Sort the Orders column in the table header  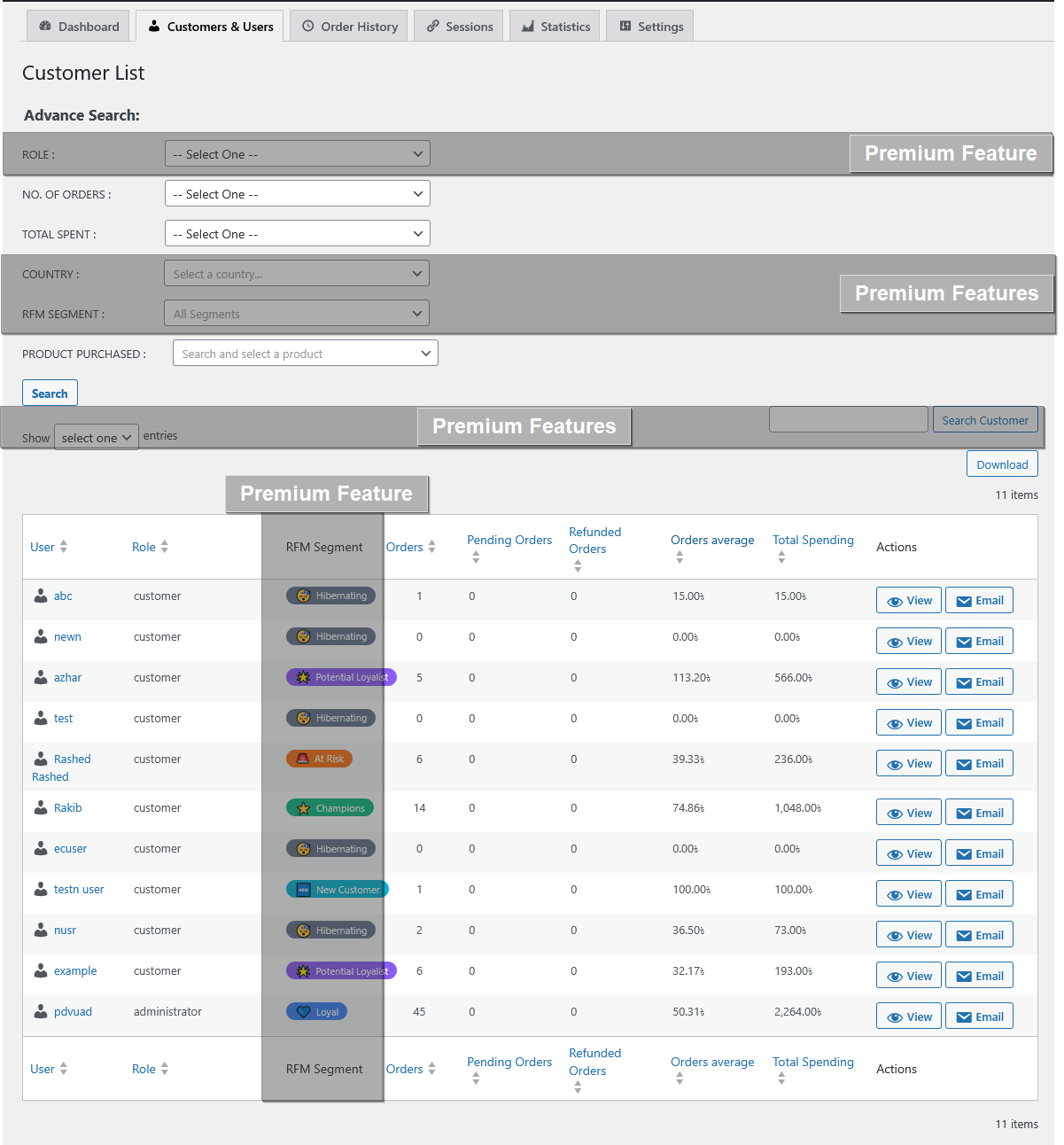tap(431, 547)
